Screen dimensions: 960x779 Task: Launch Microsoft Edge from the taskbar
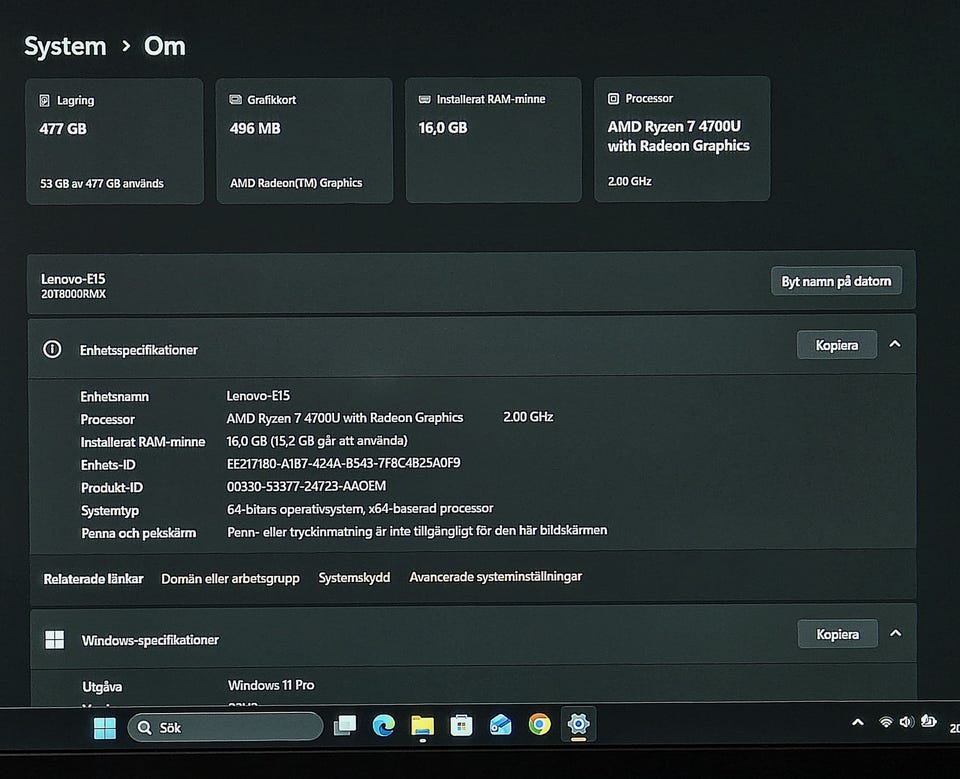pos(384,726)
